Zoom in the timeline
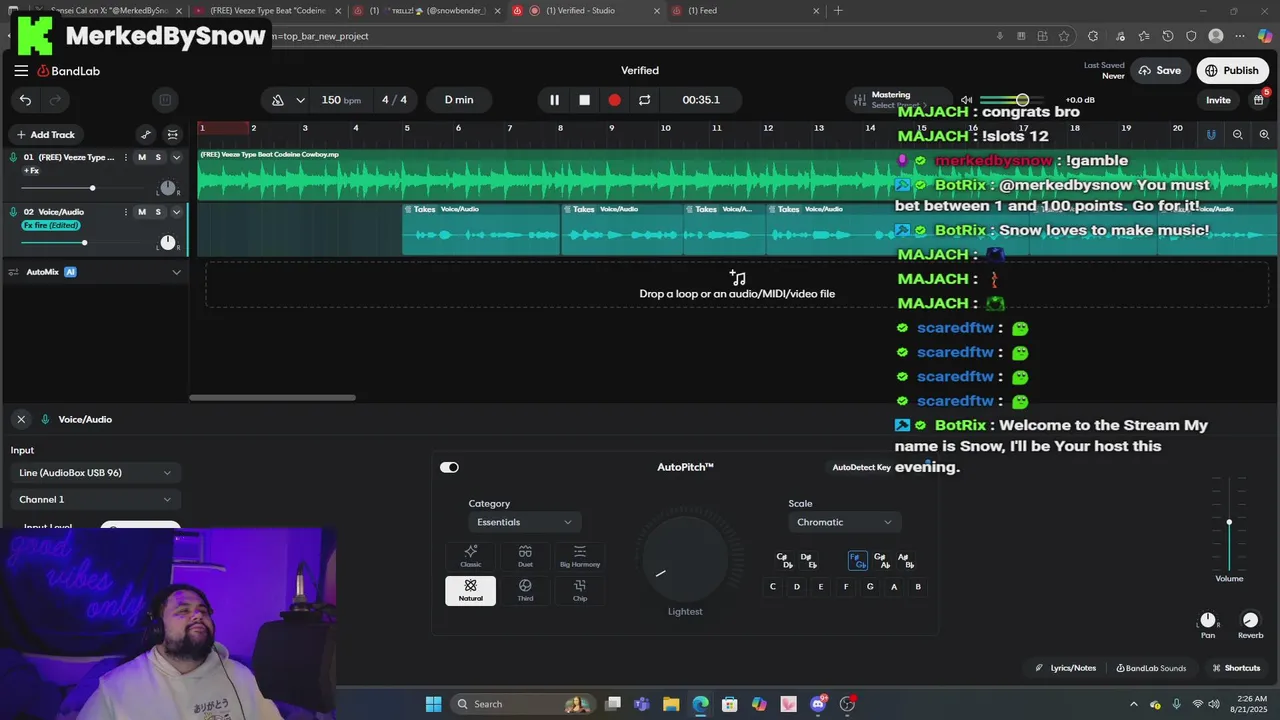1280x720 pixels. coord(1264,134)
